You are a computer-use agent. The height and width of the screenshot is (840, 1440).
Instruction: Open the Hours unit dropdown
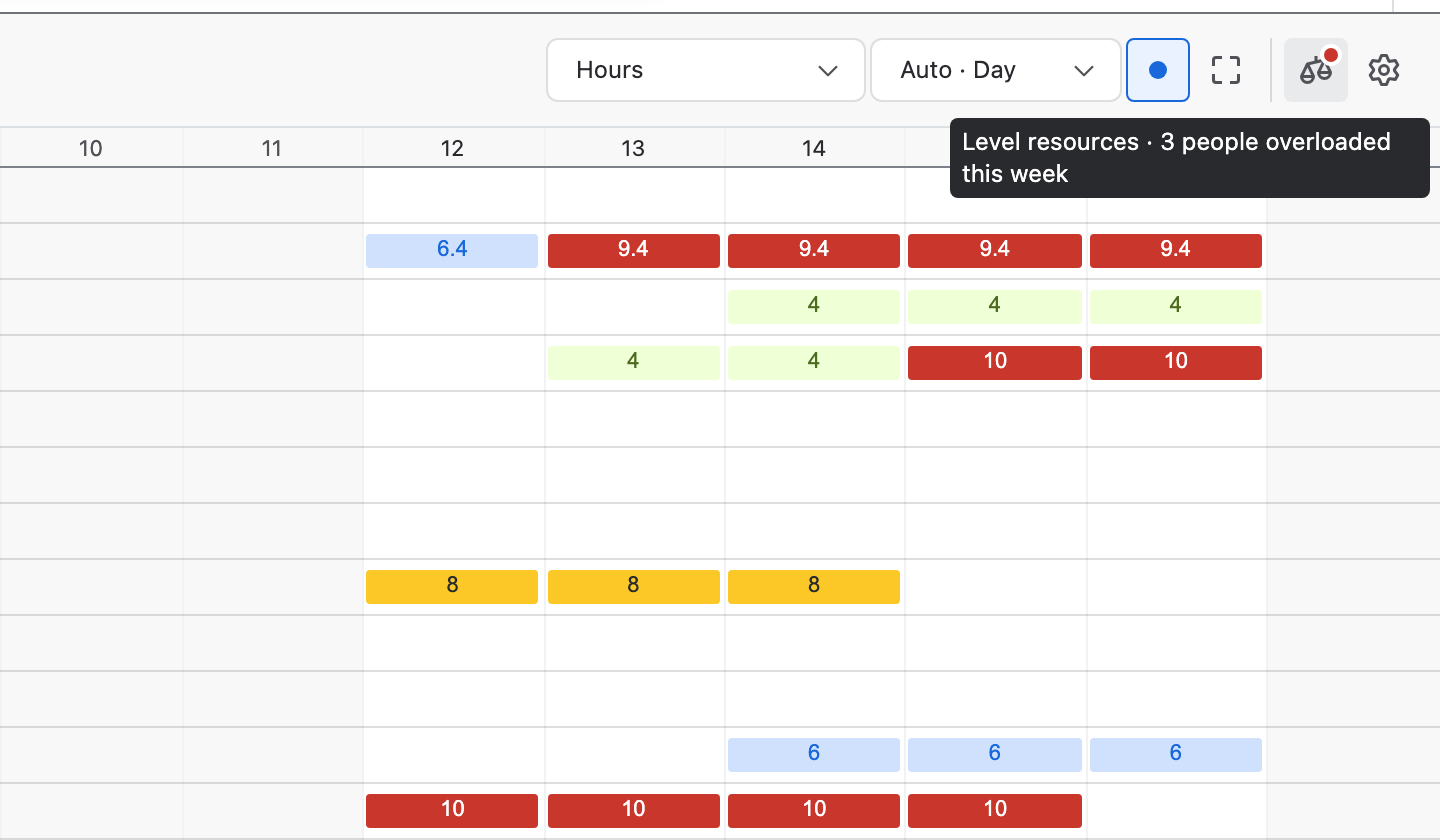[x=705, y=70]
